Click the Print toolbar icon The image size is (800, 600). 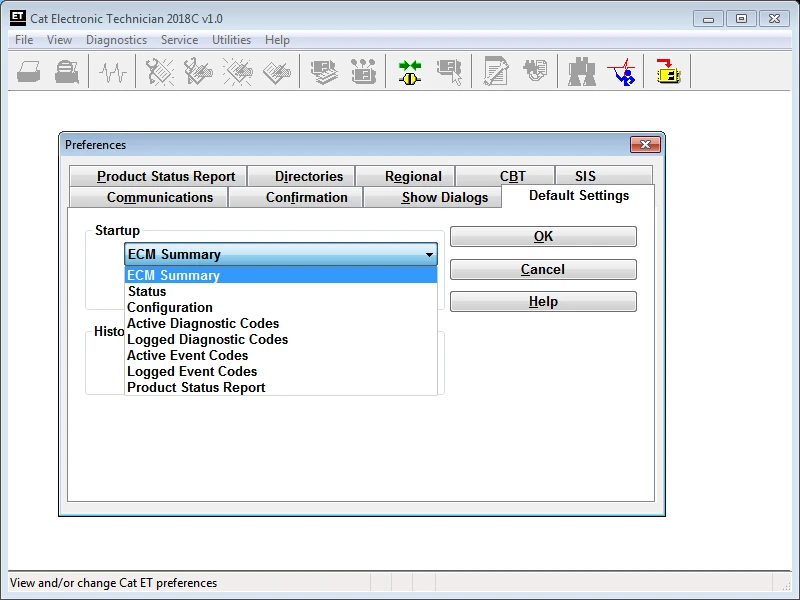(29, 71)
